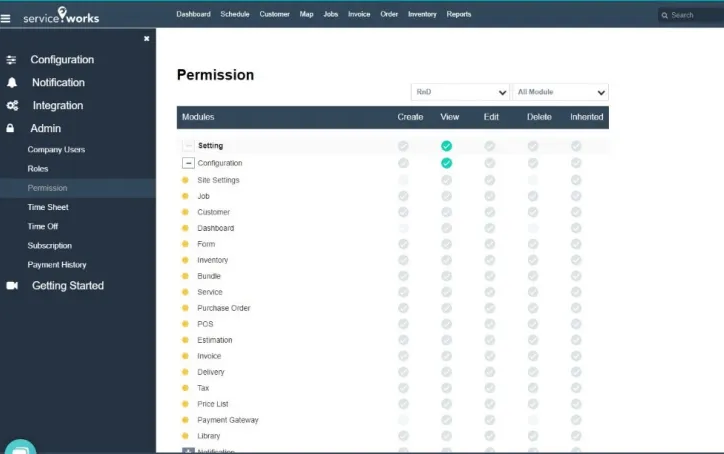Viewport: 724px width, 454px height.
Task: Open the Time Sheet sidebar link
Action: (x=48, y=207)
